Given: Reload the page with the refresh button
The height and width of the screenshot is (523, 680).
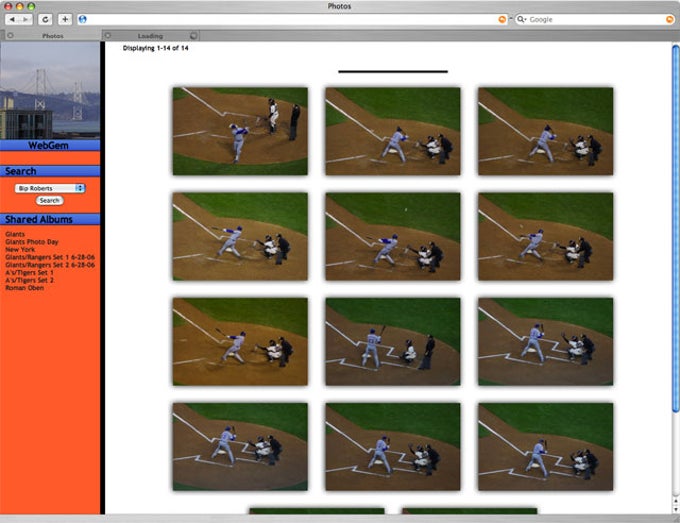Looking at the screenshot, I should pyautogui.click(x=45, y=20).
